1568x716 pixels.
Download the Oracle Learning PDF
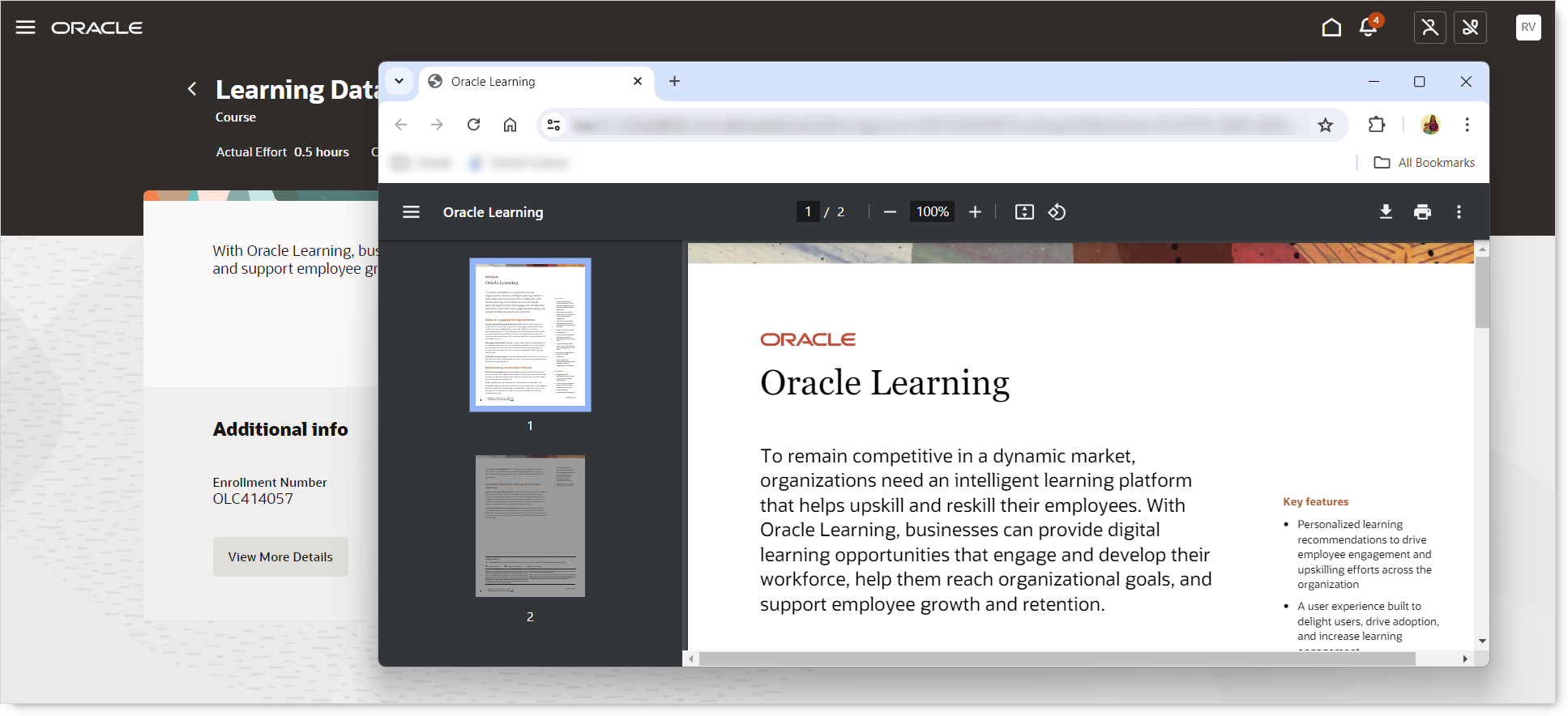(x=1386, y=212)
